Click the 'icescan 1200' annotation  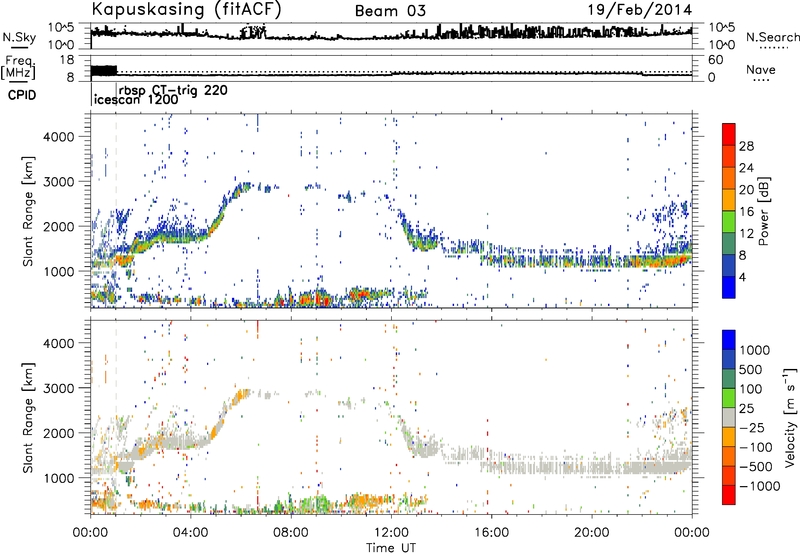click(x=137, y=99)
